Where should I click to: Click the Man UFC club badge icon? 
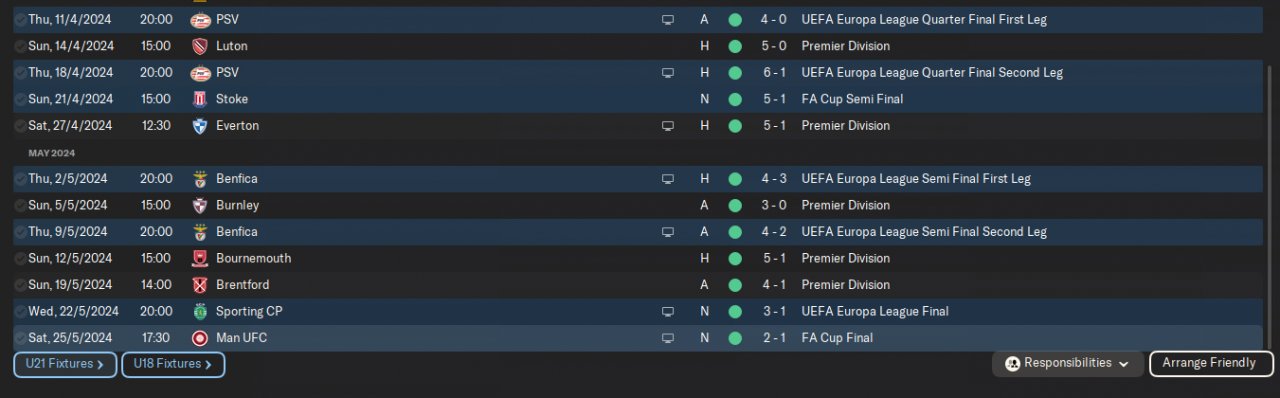click(200, 338)
